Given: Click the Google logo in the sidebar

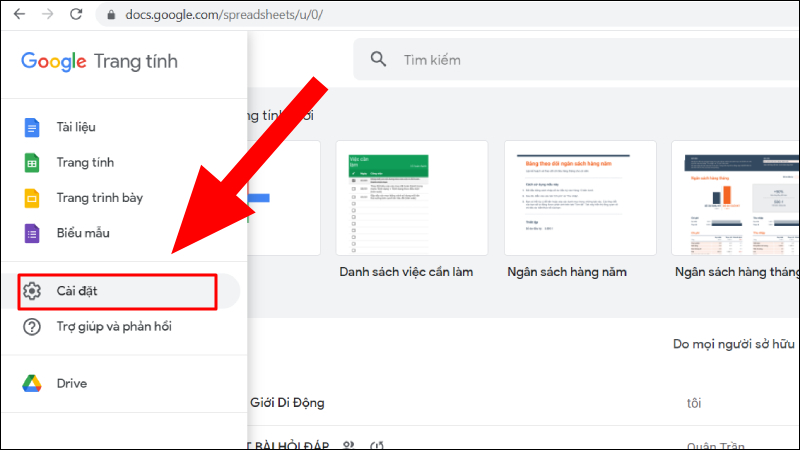Looking at the screenshot, I should click(x=54, y=61).
